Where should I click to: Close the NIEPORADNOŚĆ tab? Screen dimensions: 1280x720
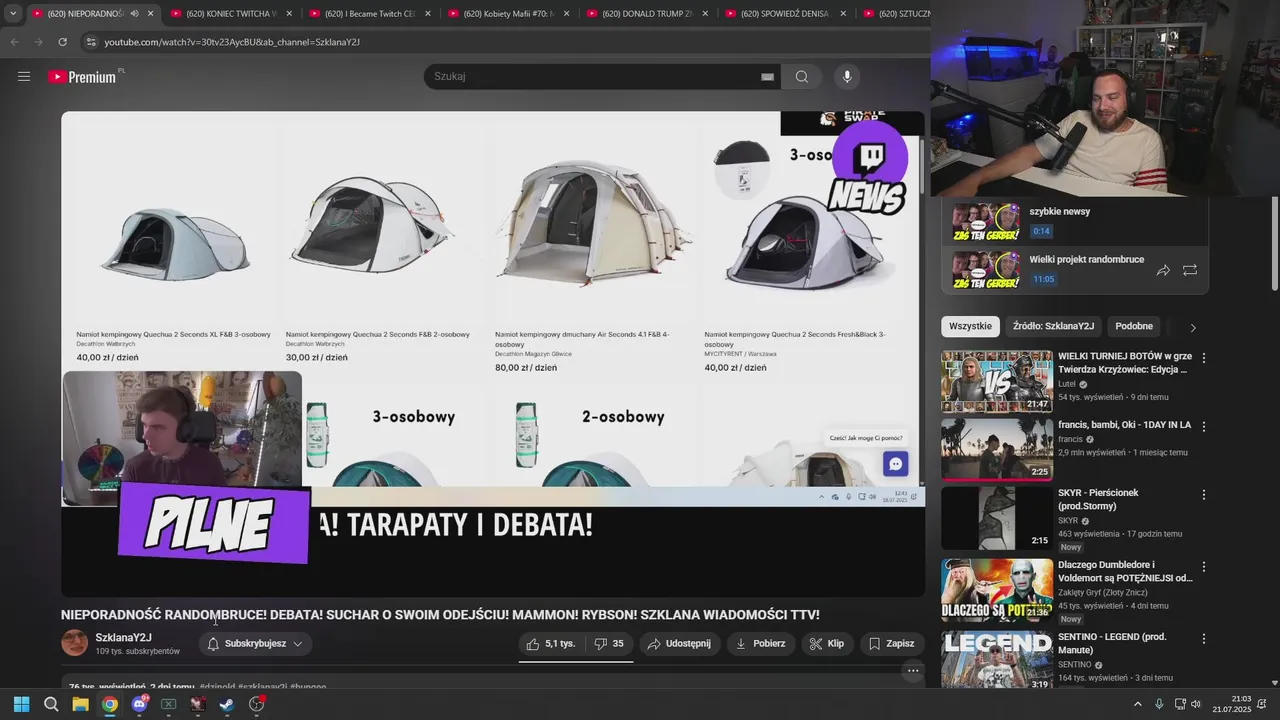151,14
